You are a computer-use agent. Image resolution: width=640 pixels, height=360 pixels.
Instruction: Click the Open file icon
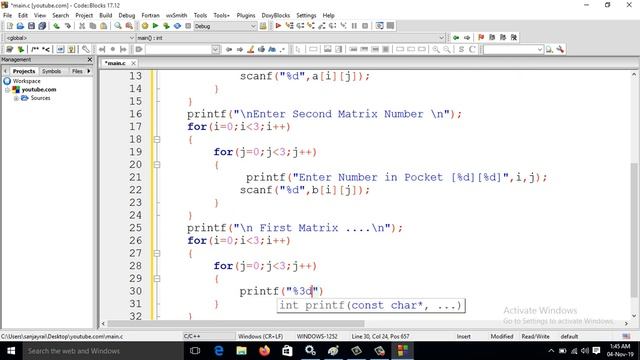coord(20,26)
